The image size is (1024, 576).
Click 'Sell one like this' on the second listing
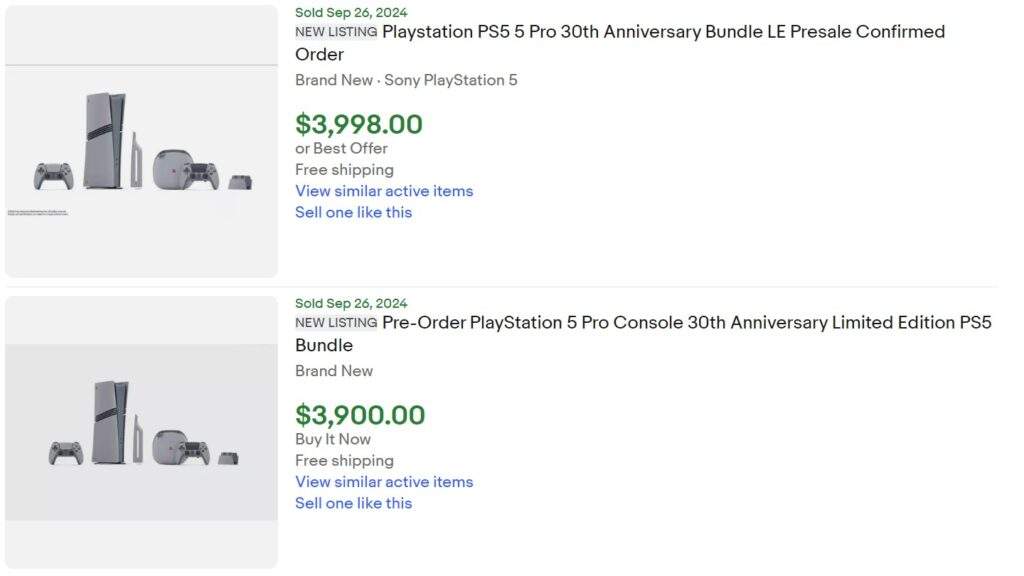[x=353, y=503]
